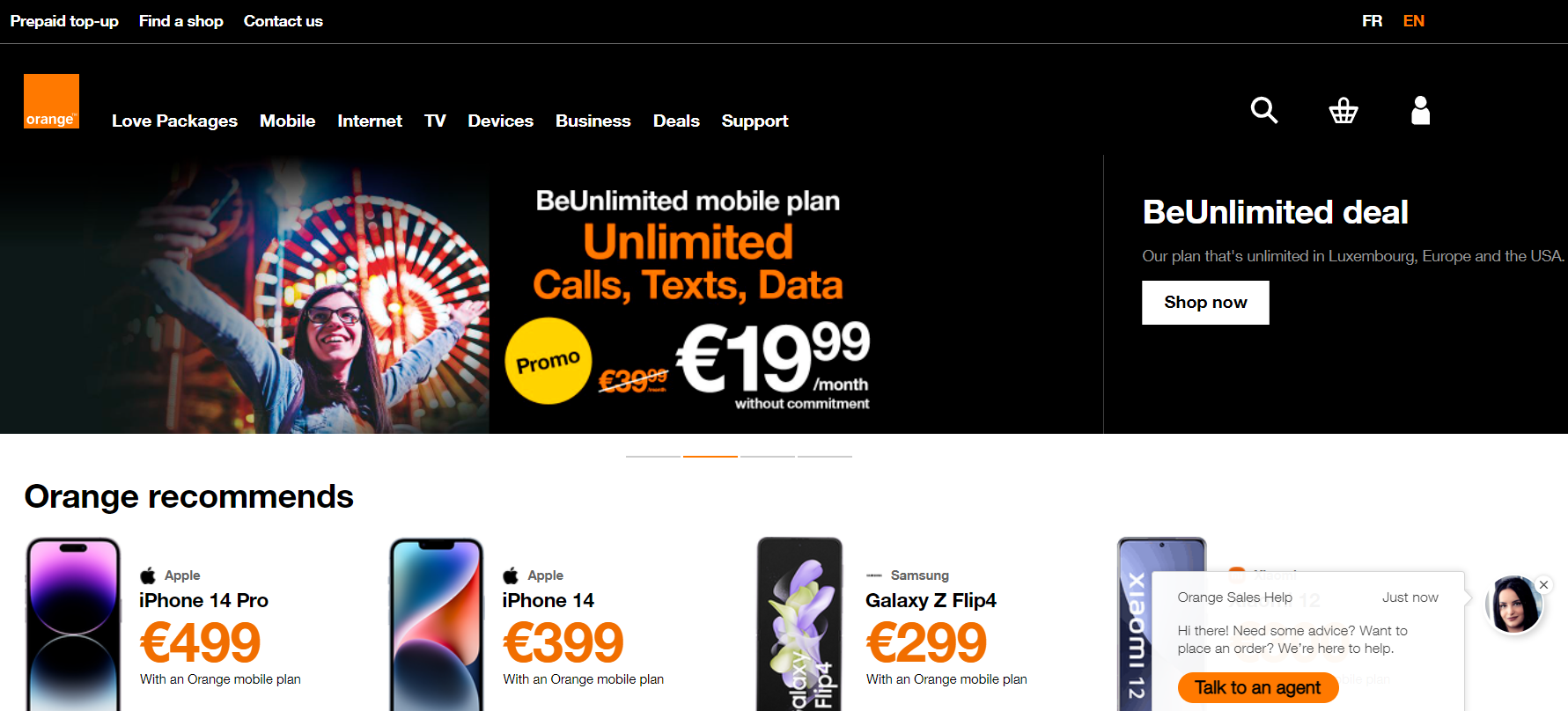Open the search magnifier icon
The width and height of the screenshot is (1568, 711).
1264,110
